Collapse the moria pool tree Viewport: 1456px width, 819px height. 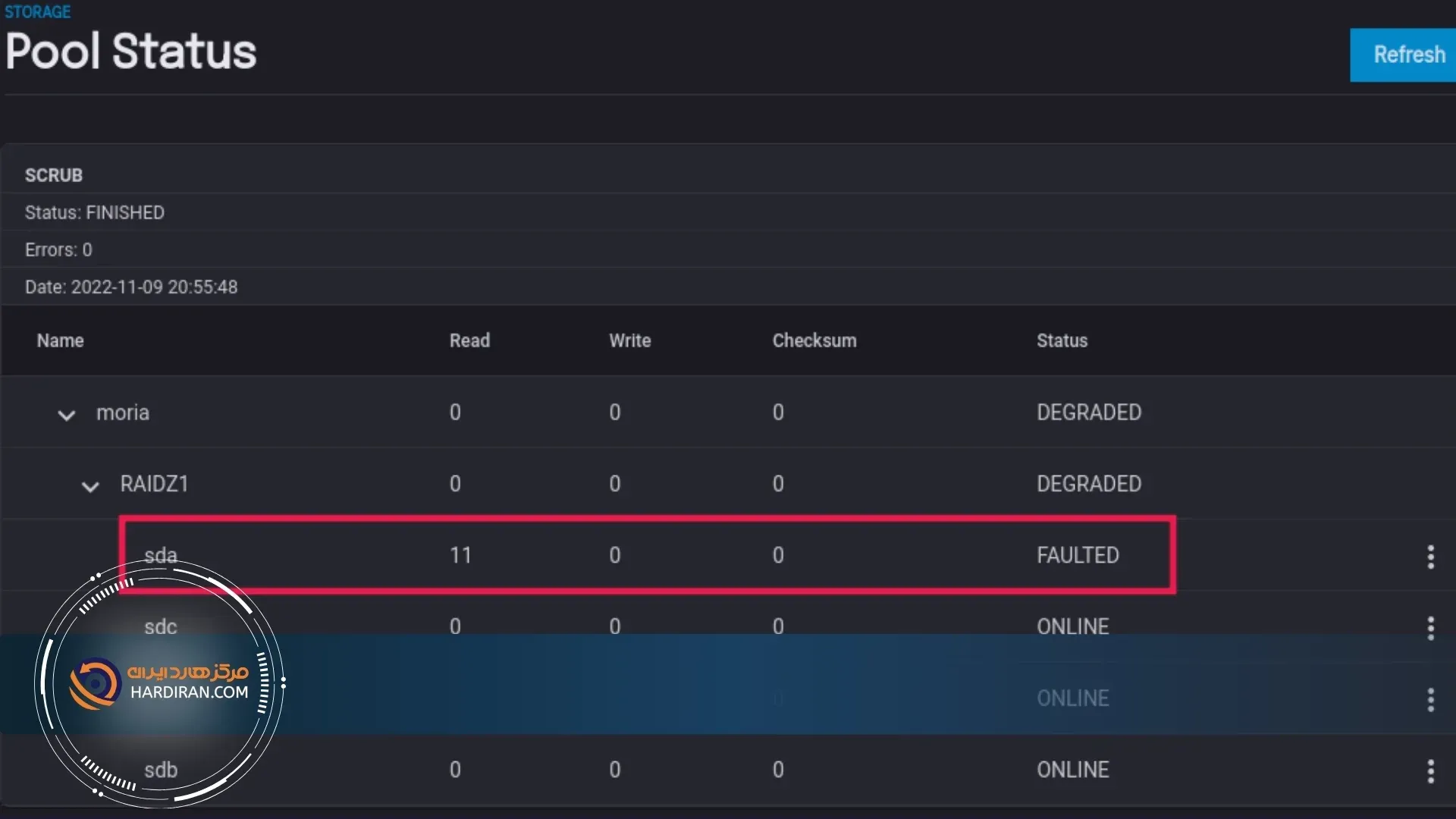[x=67, y=415]
